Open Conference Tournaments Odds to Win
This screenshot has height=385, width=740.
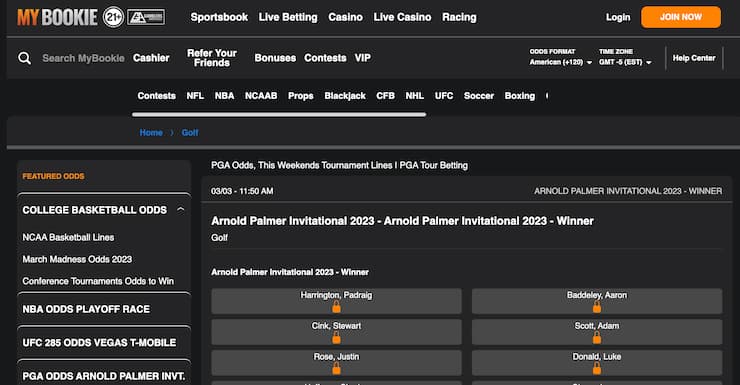coord(98,281)
